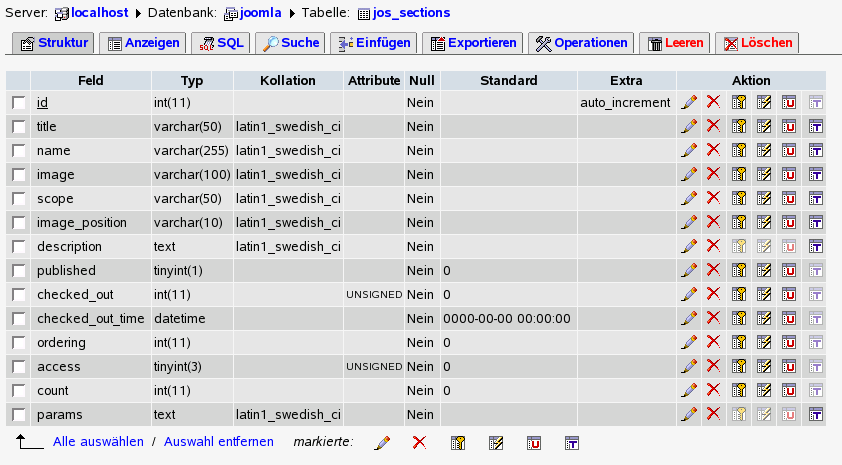The width and height of the screenshot is (842, 465).
Task: Drop marked fields via bottom red X
Action: [419, 442]
